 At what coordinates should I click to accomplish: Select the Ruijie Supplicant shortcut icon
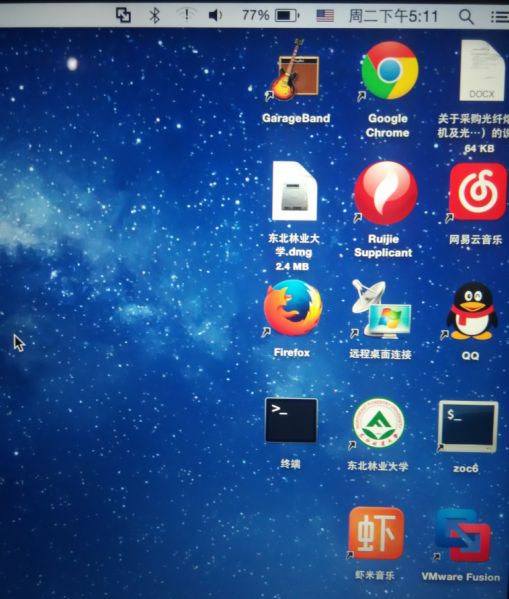point(386,193)
